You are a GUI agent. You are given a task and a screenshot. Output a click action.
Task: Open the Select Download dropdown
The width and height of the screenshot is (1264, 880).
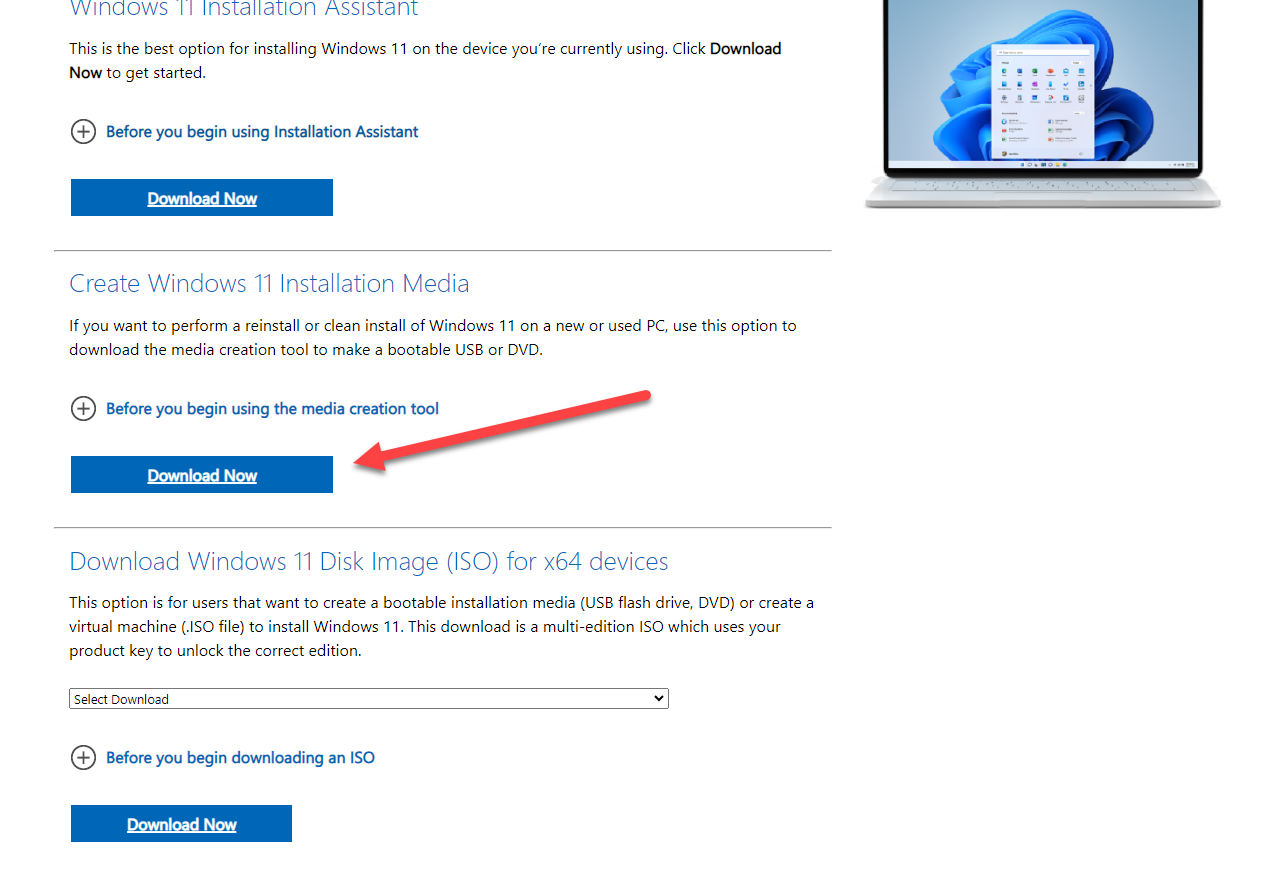pyautogui.click(x=369, y=699)
